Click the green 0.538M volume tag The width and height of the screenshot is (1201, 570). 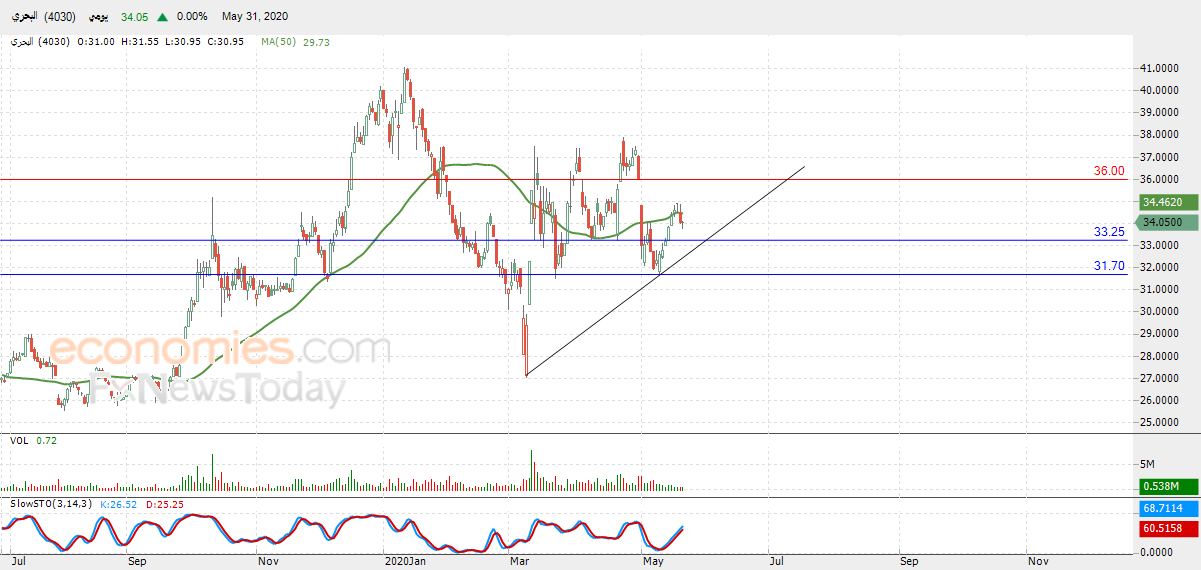1167,486
